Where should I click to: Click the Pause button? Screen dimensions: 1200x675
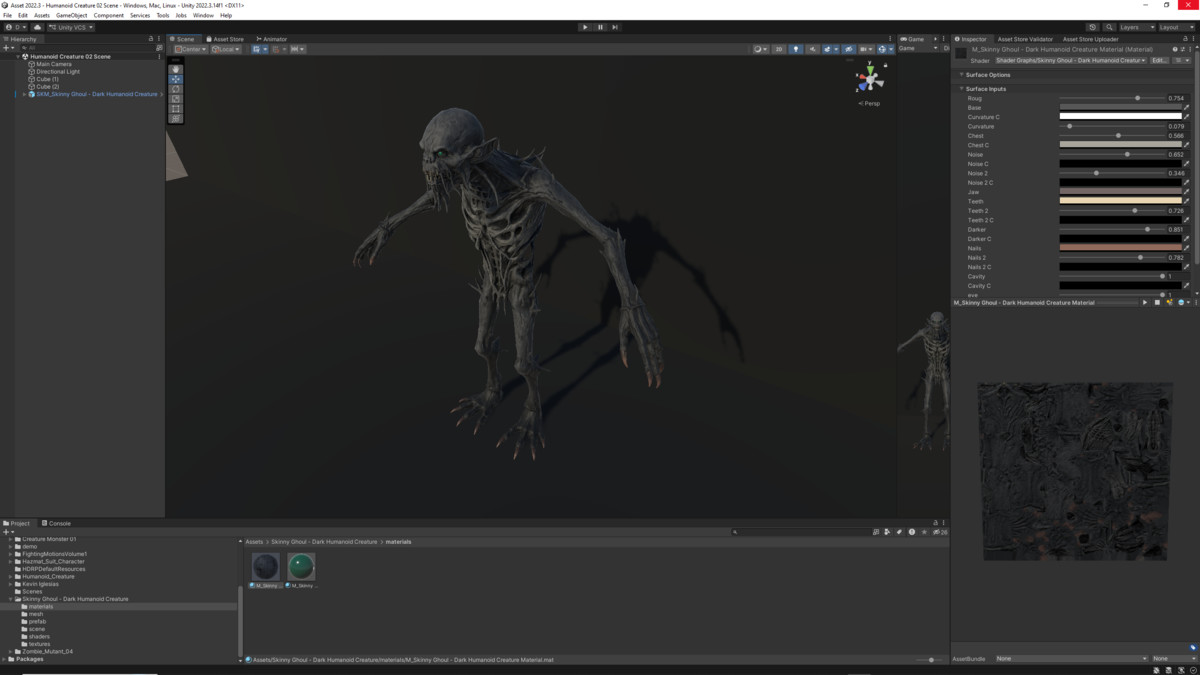600,27
